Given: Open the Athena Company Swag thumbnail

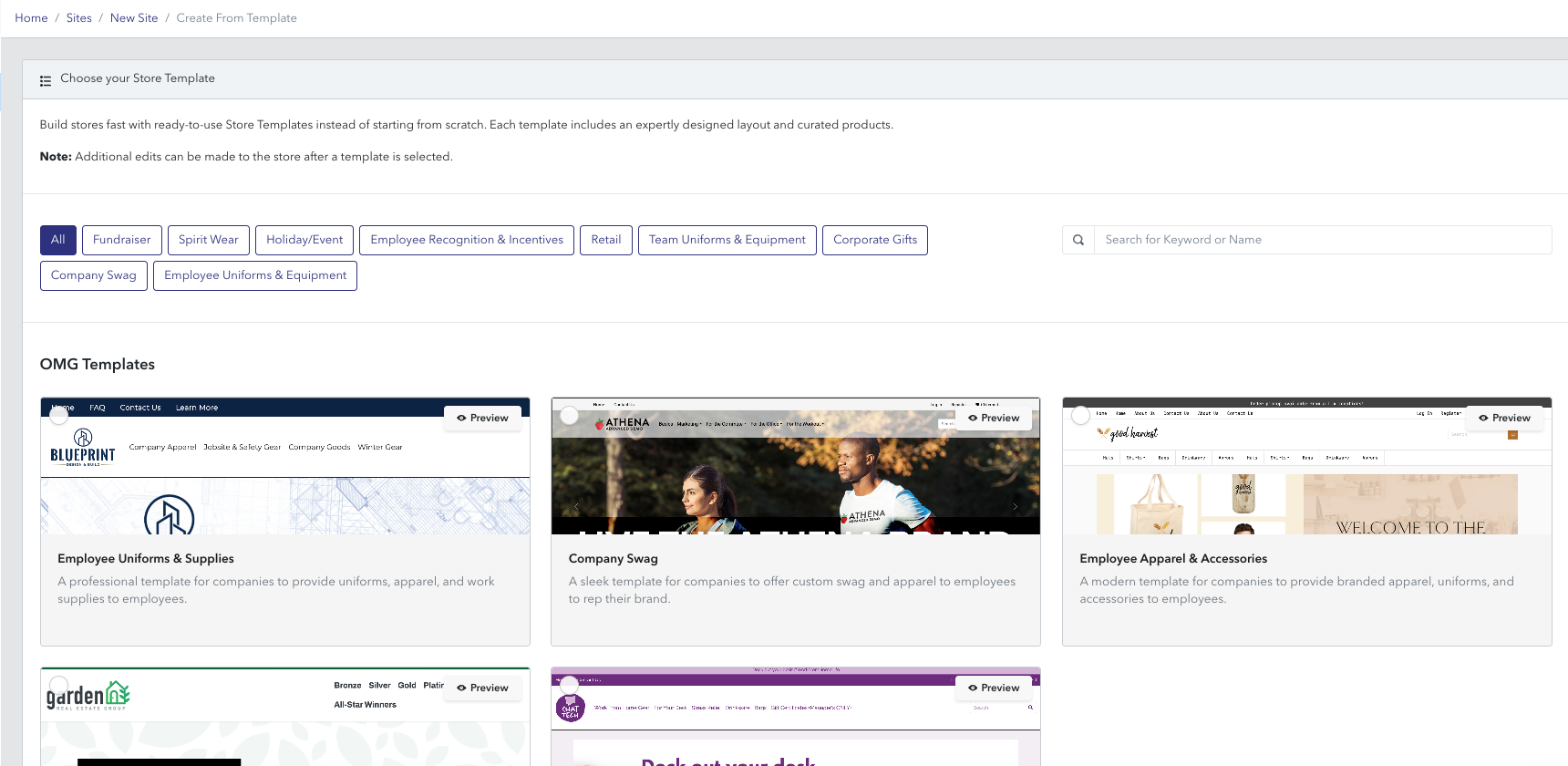Looking at the screenshot, I should pos(796,466).
